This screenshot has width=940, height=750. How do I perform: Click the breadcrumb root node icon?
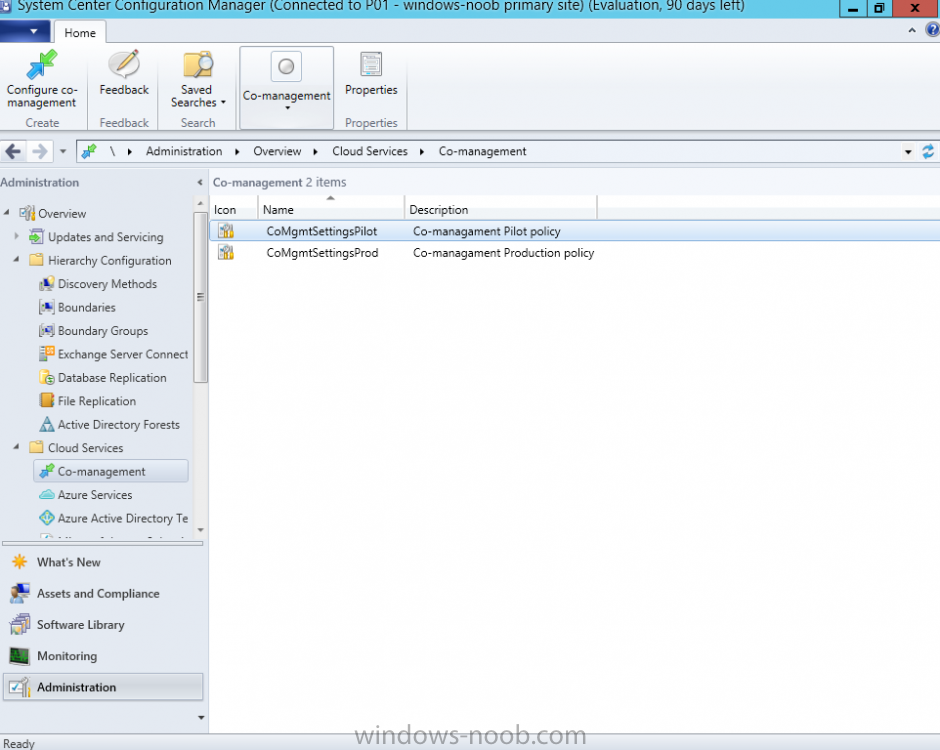point(89,151)
